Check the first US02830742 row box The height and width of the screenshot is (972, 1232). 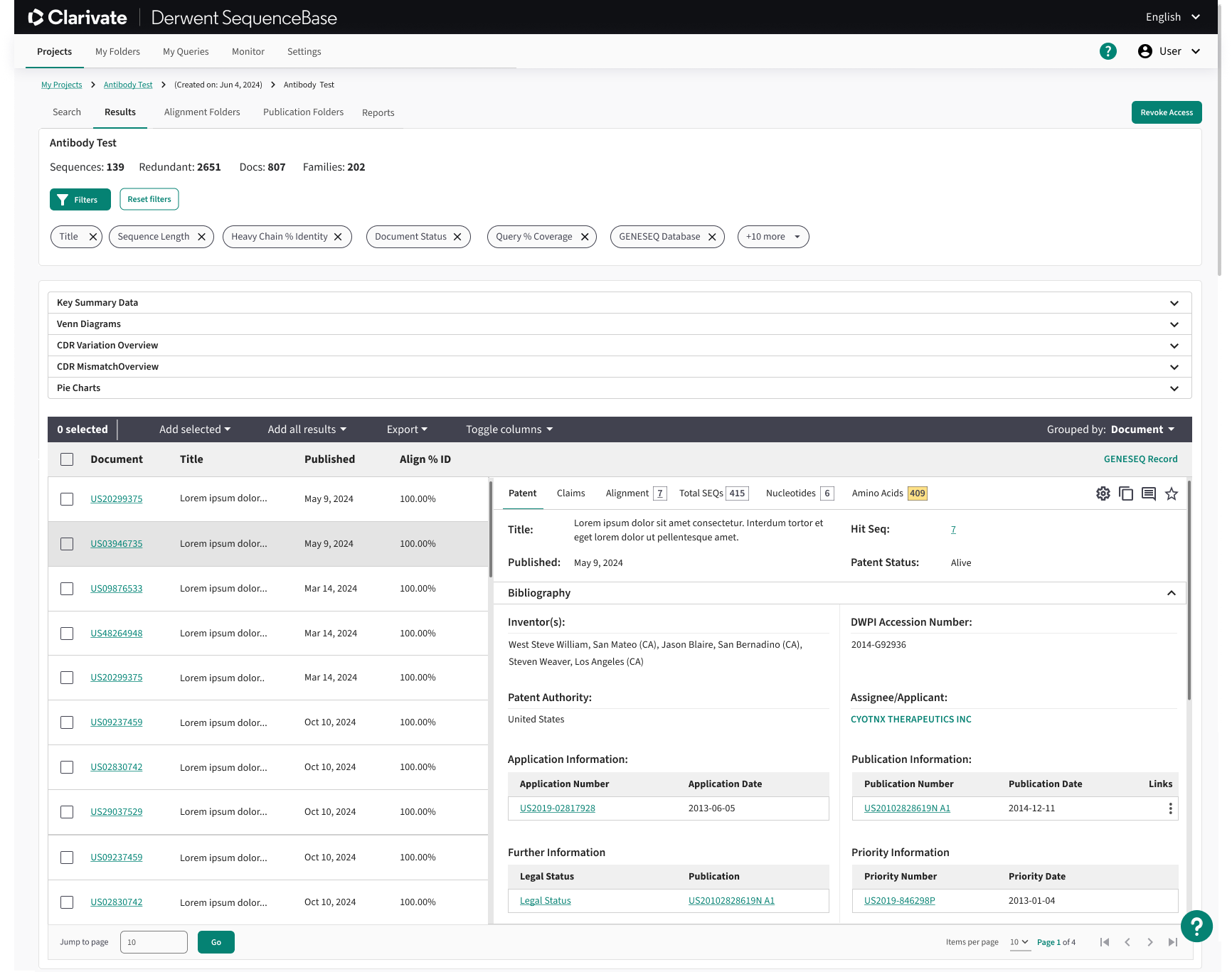click(x=67, y=767)
